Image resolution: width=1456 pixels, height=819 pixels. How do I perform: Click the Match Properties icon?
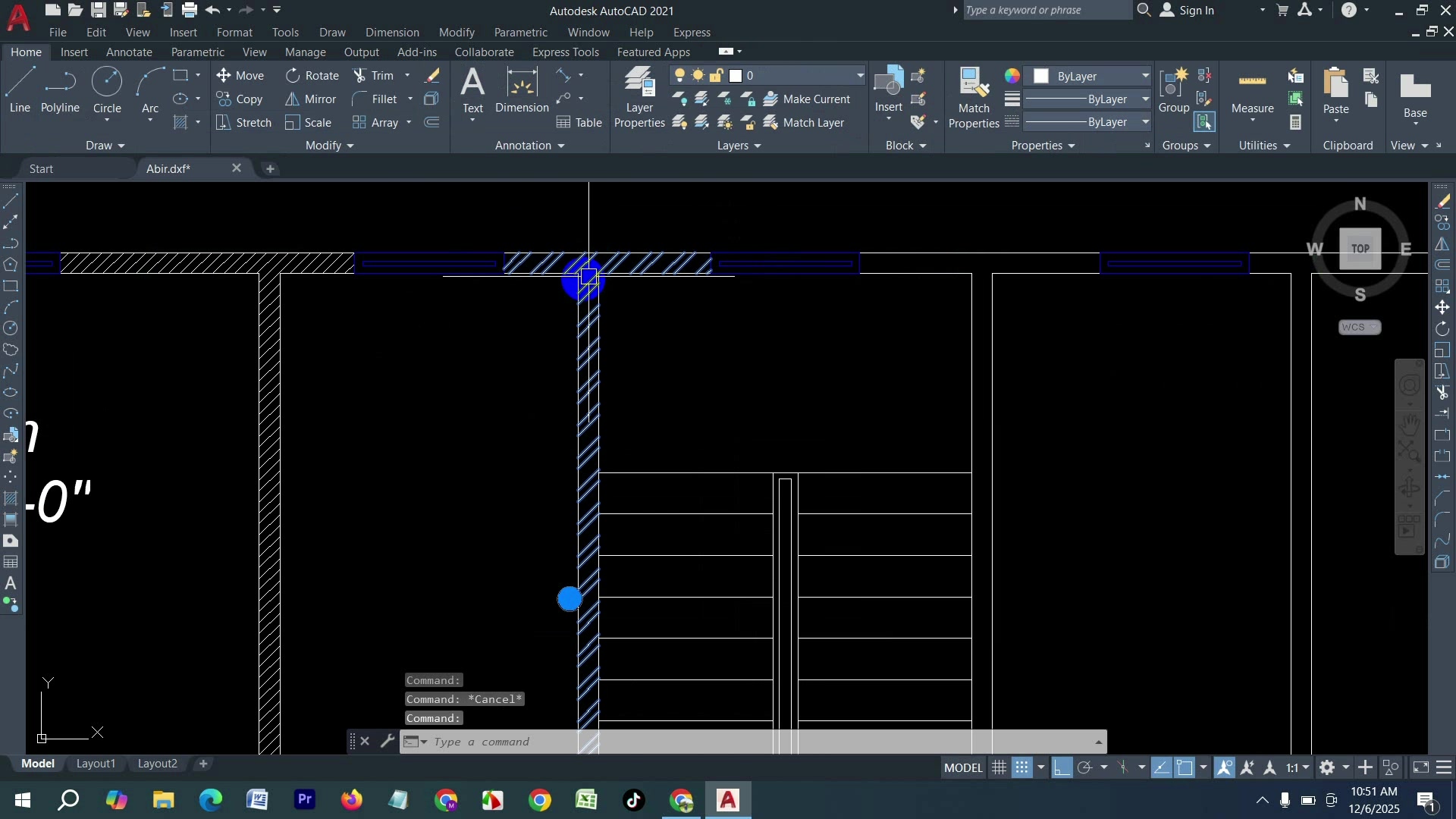(974, 97)
